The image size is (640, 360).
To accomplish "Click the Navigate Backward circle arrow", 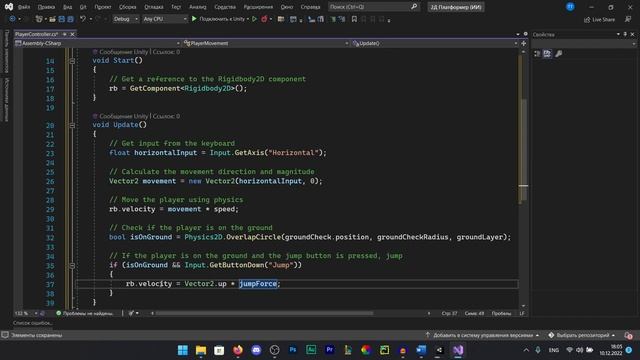I will [12, 19].
